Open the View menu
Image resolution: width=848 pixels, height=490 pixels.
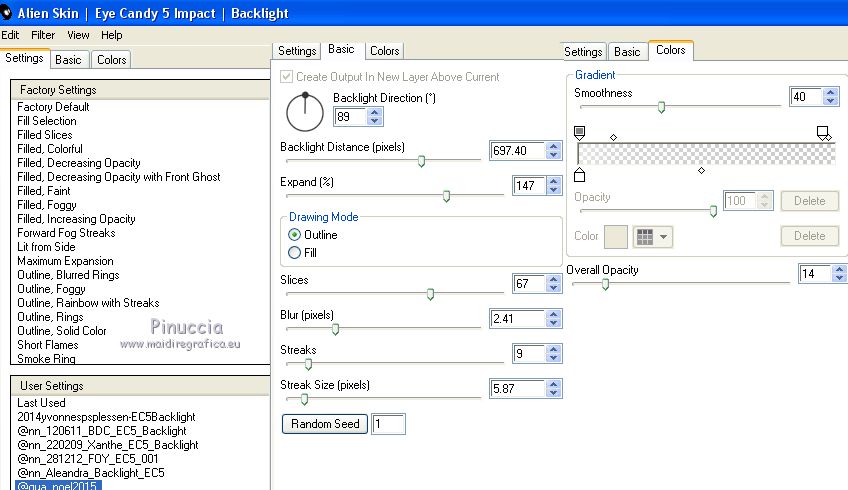coord(78,35)
